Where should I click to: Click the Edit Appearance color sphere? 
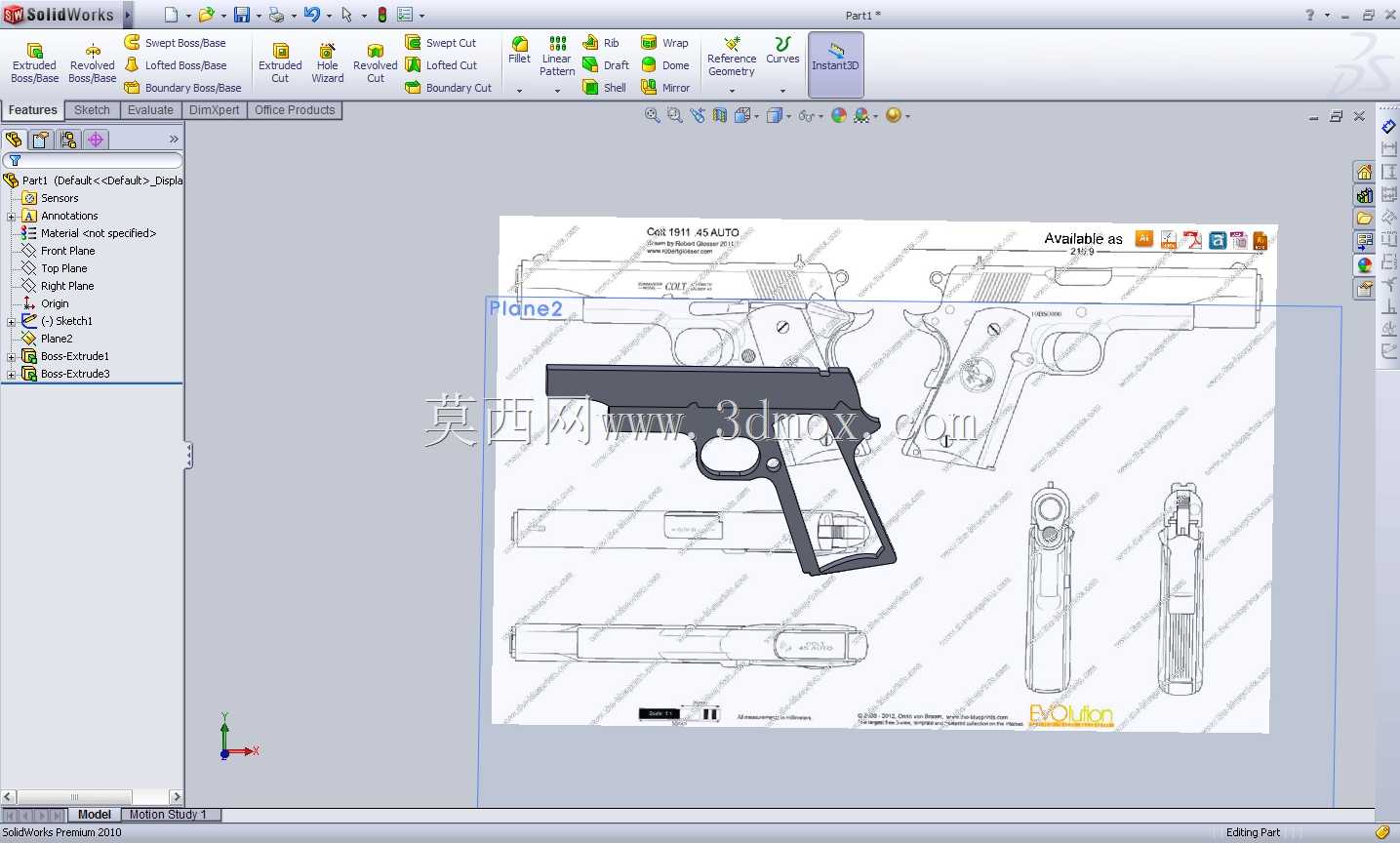coord(838,116)
